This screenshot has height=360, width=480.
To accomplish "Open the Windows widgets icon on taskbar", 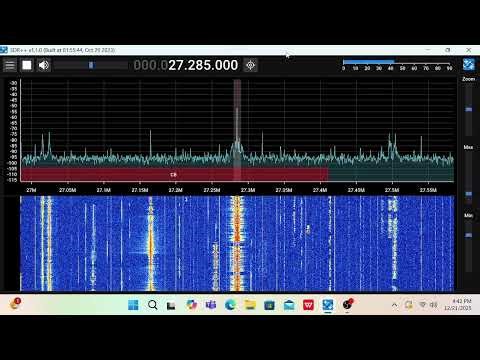I will coord(15,304).
